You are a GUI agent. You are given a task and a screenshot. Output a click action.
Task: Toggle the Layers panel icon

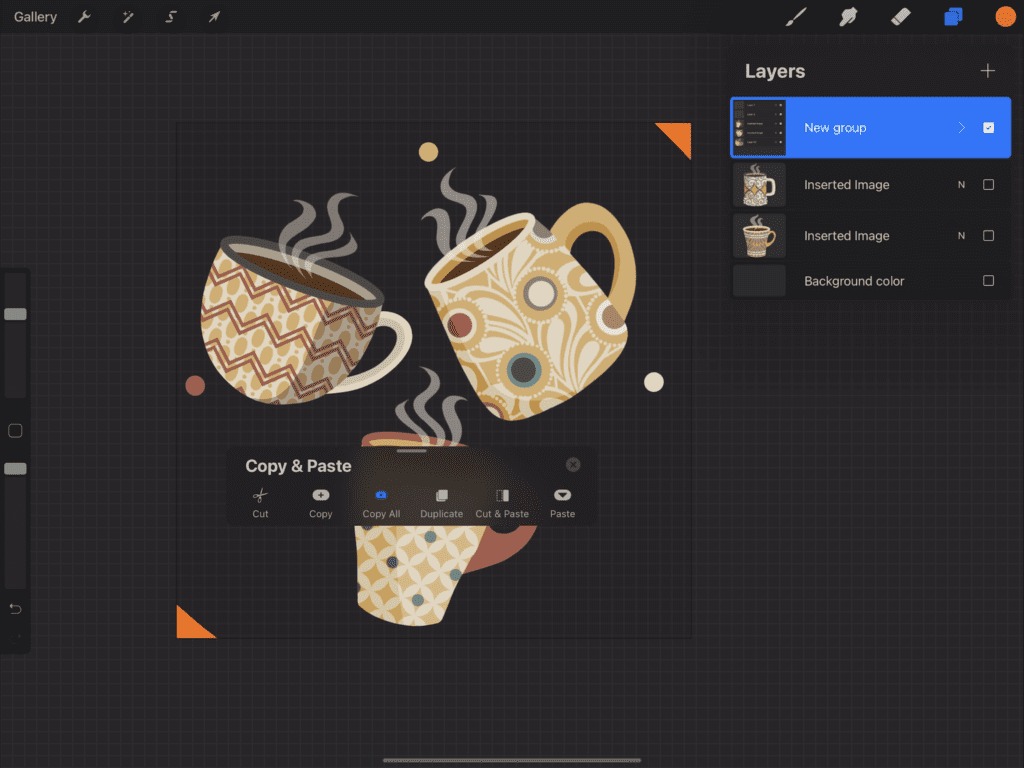click(x=953, y=17)
